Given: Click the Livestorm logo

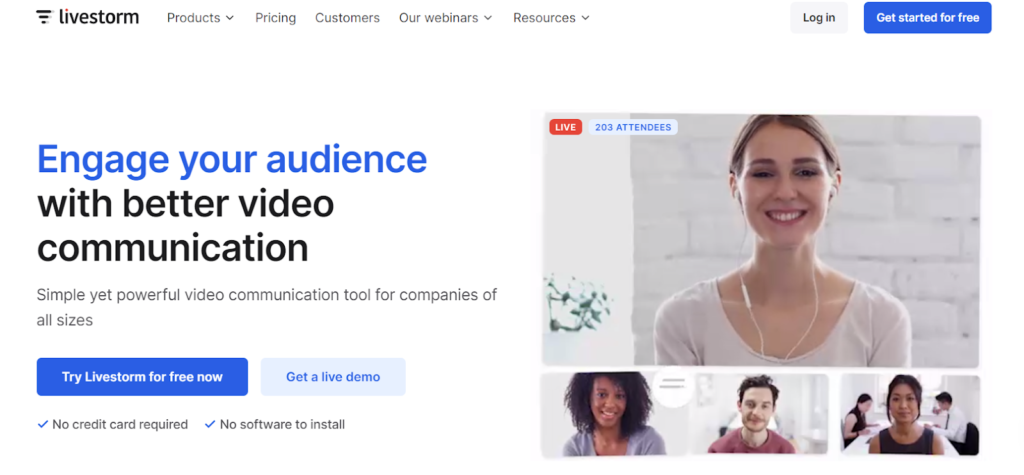Looking at the screenshot, I should [x=88, y=18].
